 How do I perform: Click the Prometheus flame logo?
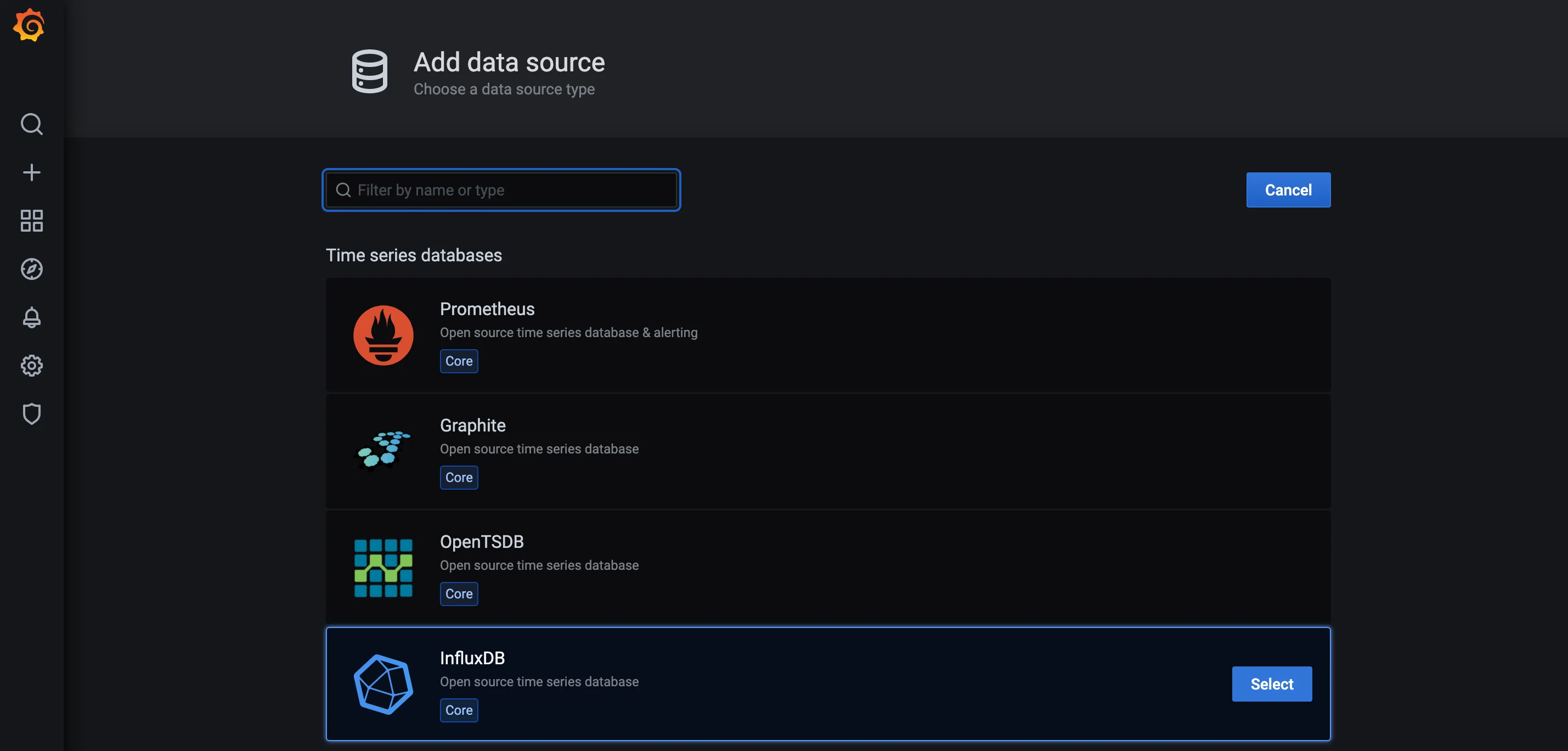[383, 335]
